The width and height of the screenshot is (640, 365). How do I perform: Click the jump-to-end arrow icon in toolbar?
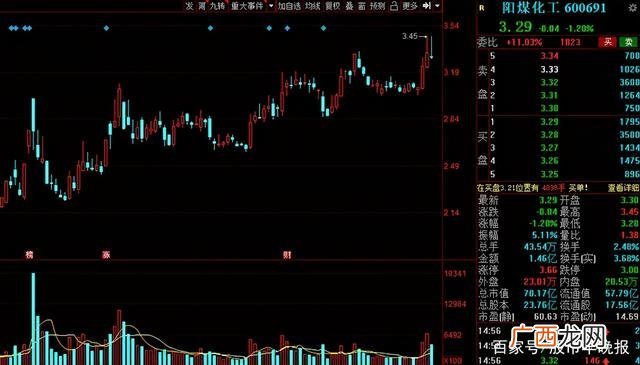[427, 6]
